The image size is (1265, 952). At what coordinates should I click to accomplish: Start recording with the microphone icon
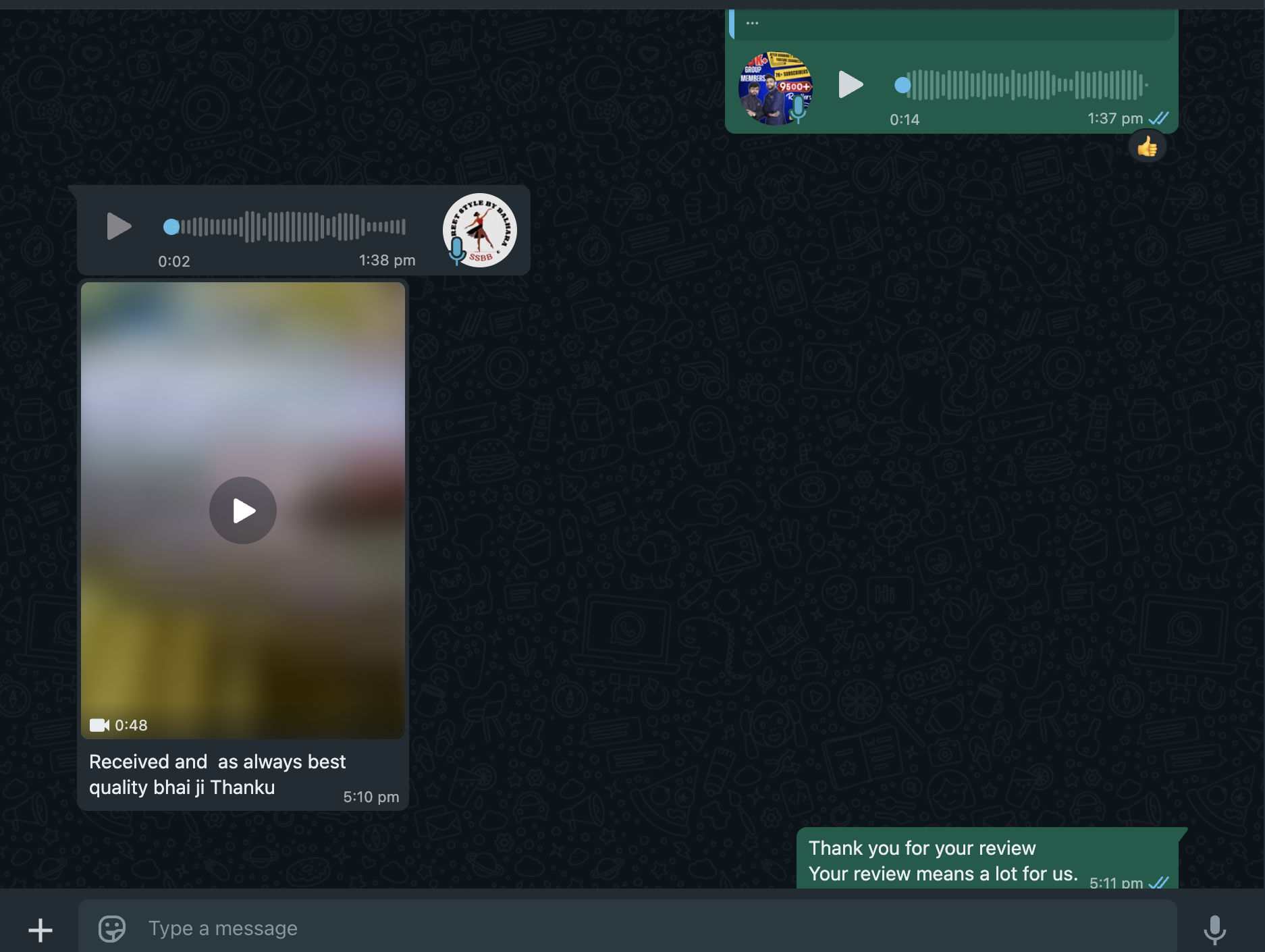1214,930
